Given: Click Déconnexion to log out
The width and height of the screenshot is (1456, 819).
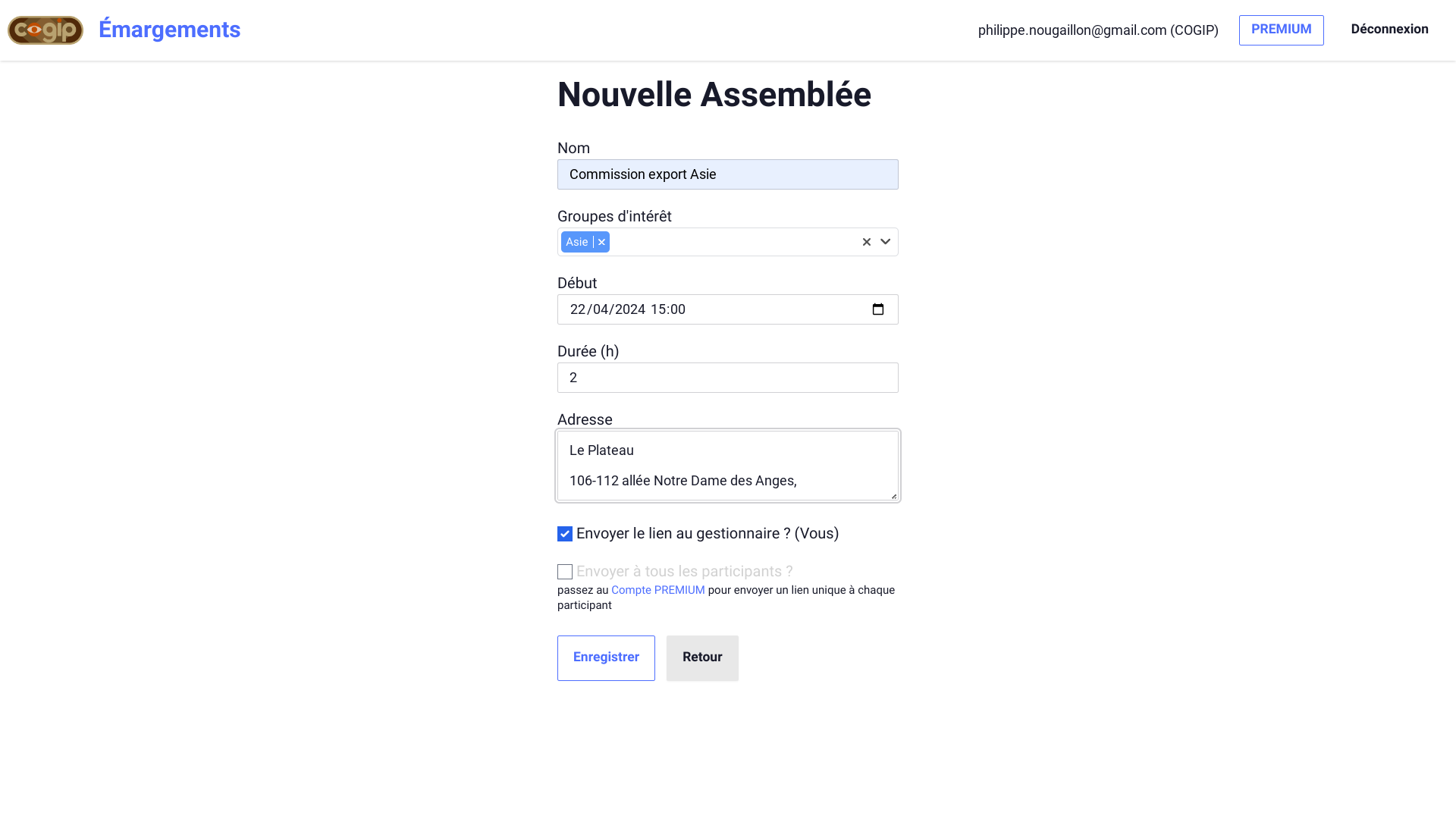Looking at the screenshot, I should (x=1389, y=30).
